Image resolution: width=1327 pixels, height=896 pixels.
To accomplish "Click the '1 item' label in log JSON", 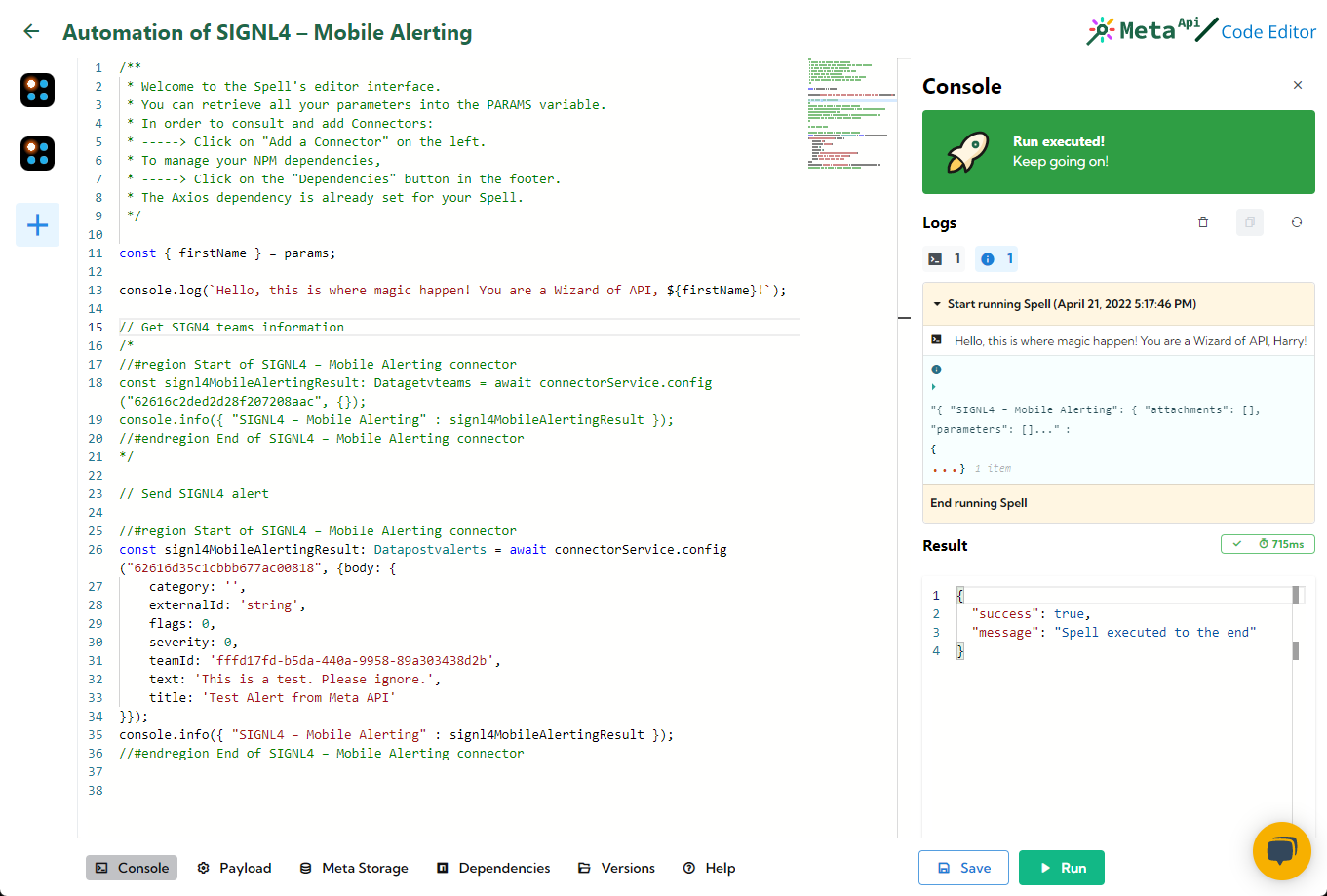I will (994, 469).
